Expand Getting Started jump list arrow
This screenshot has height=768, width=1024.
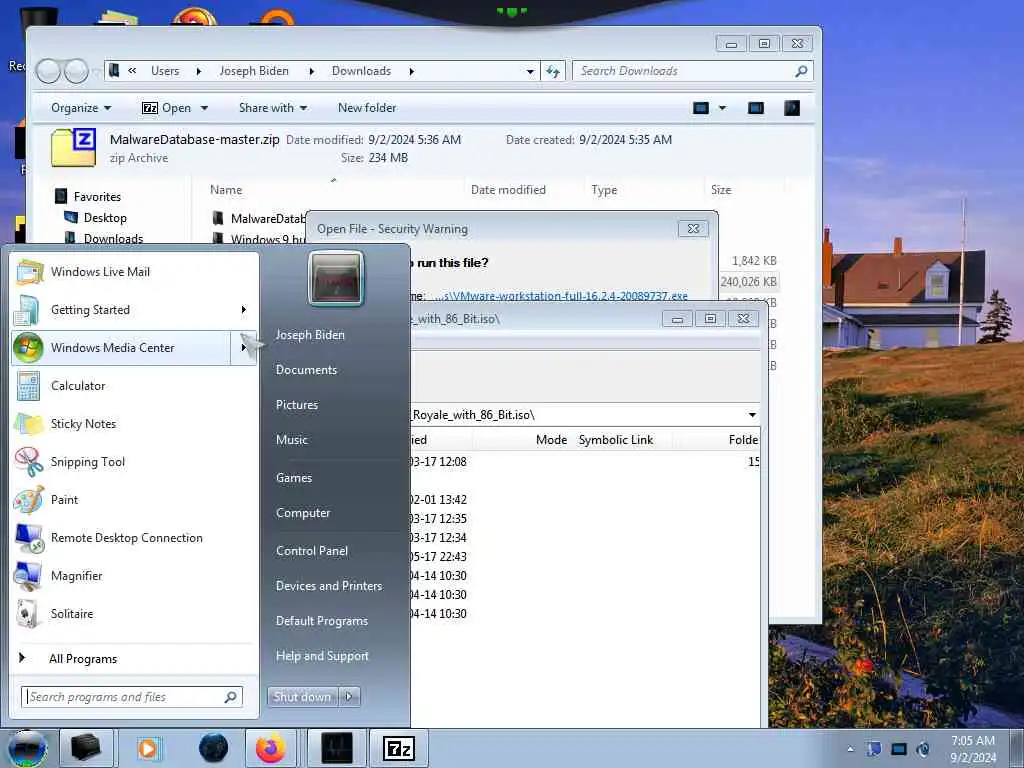click(x=244, y=310)
